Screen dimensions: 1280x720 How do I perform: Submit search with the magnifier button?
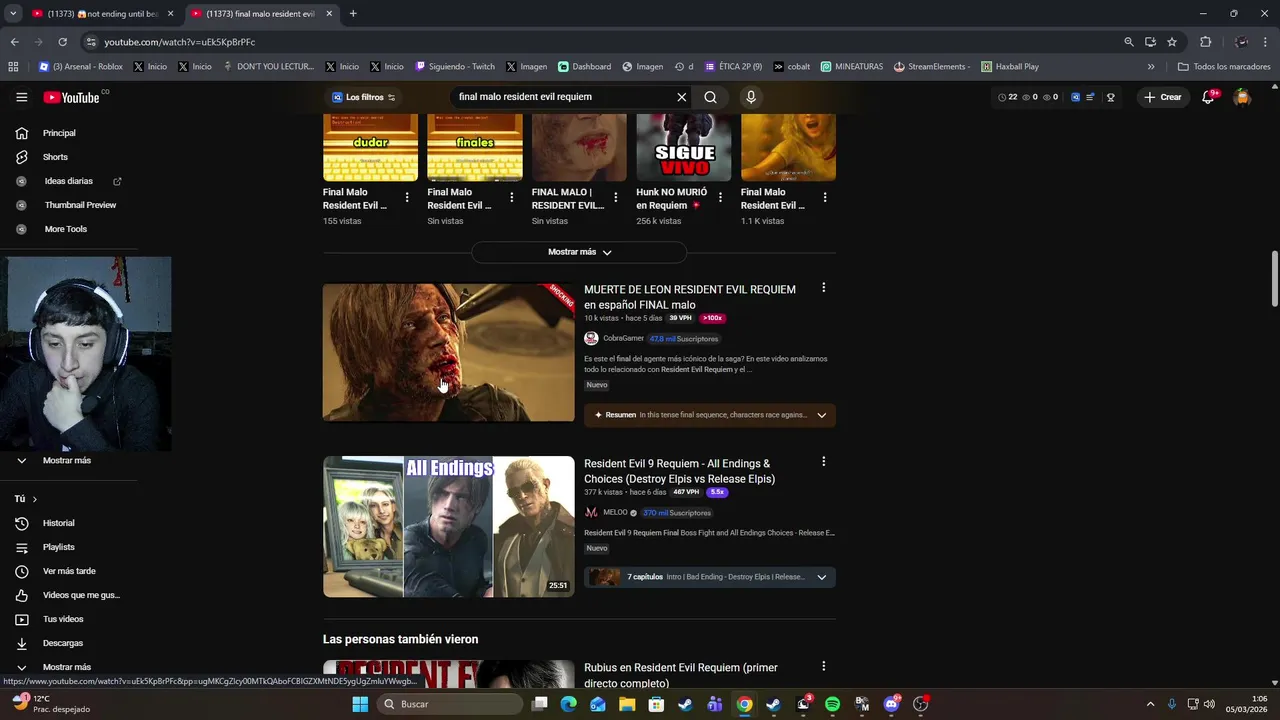710,97
